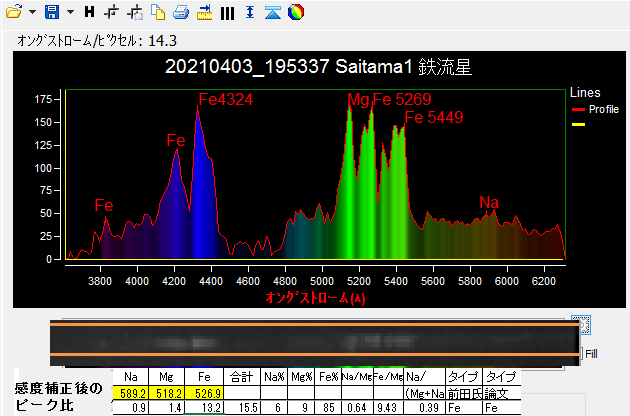
Task: Open calibration with the yellow ruler icon
Action: 204,12
